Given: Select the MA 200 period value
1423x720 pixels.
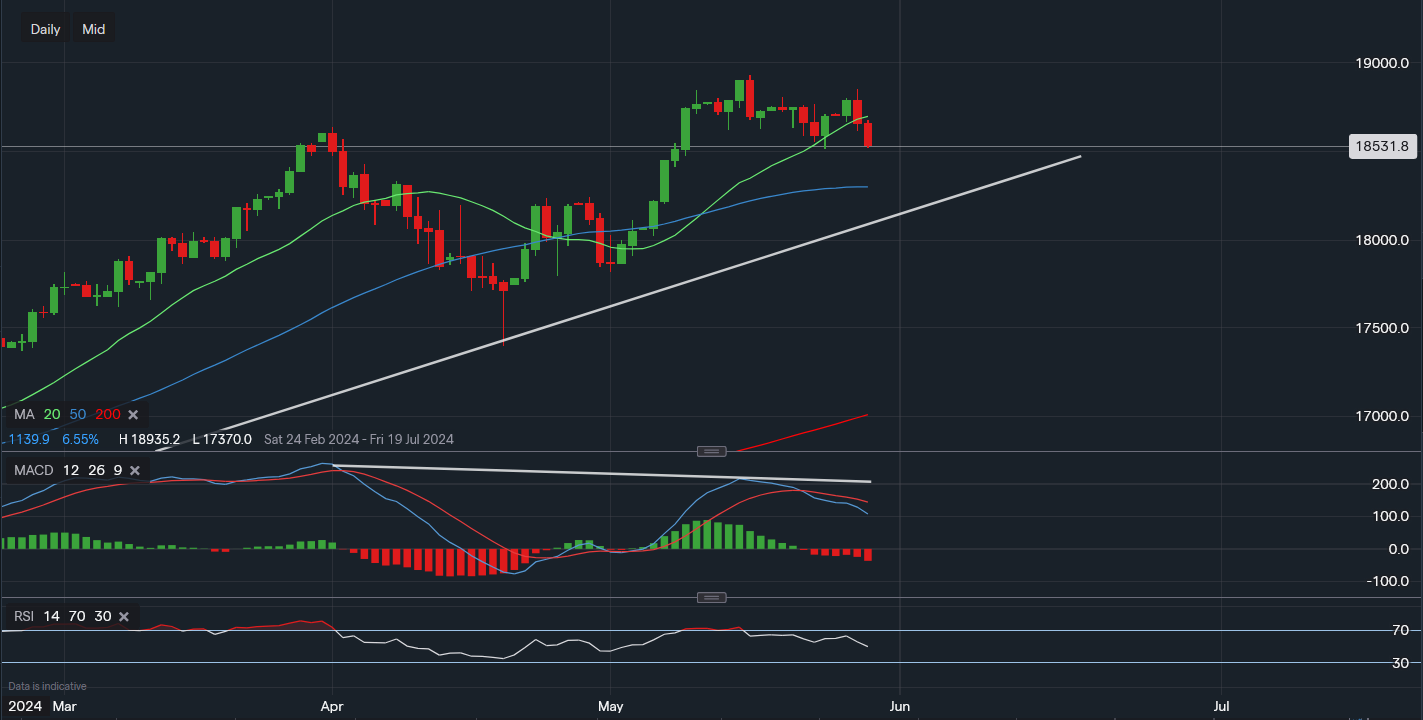Looking at the screenshot, I should (x=108, y=414).
